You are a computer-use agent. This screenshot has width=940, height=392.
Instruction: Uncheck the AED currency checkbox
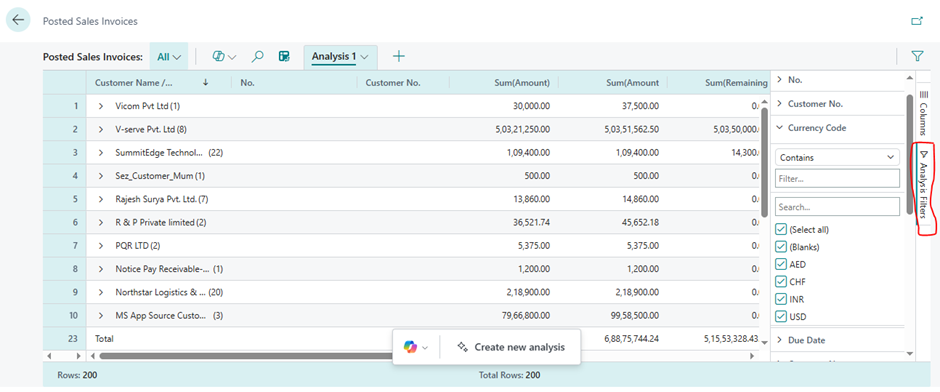(781, 264)
